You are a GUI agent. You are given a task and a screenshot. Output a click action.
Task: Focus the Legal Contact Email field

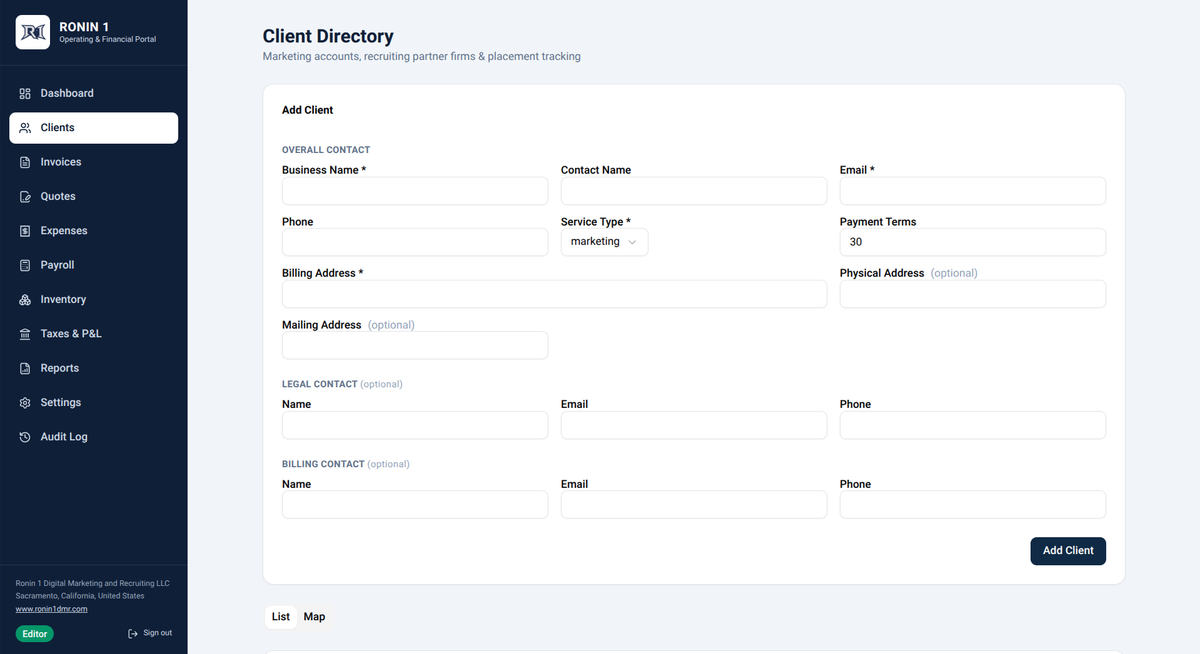pos(694,425)
